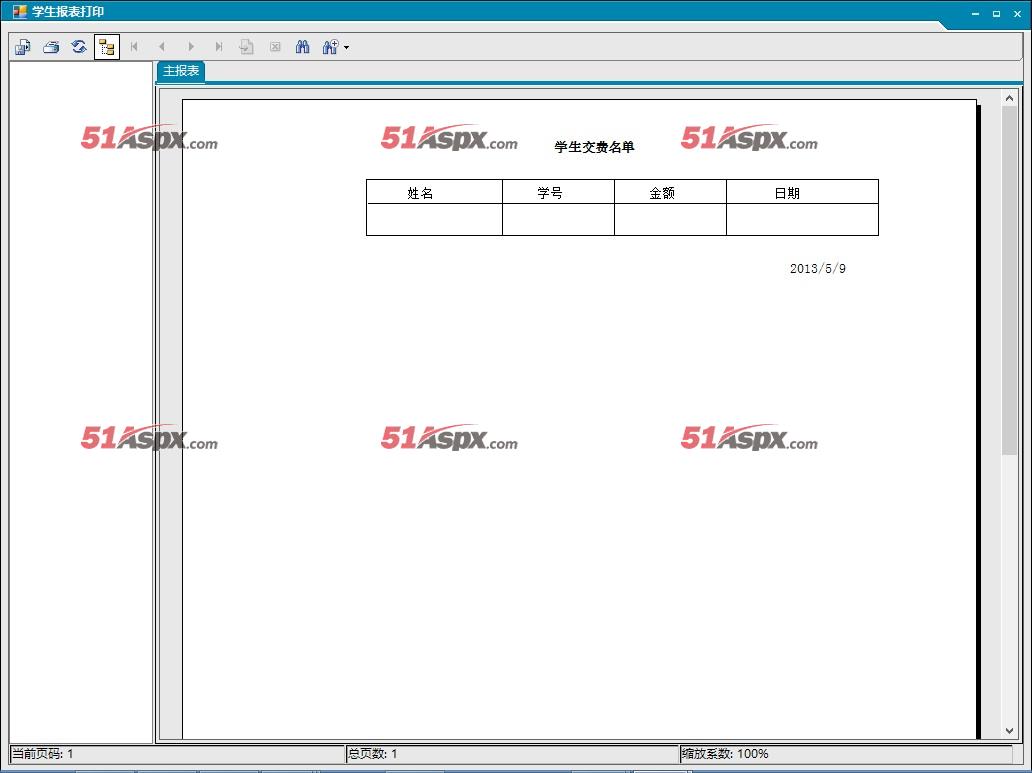The image size is (1032, 773).
Task: Refresh the report data
Action: pyautogui.click(x=79, y=47)
